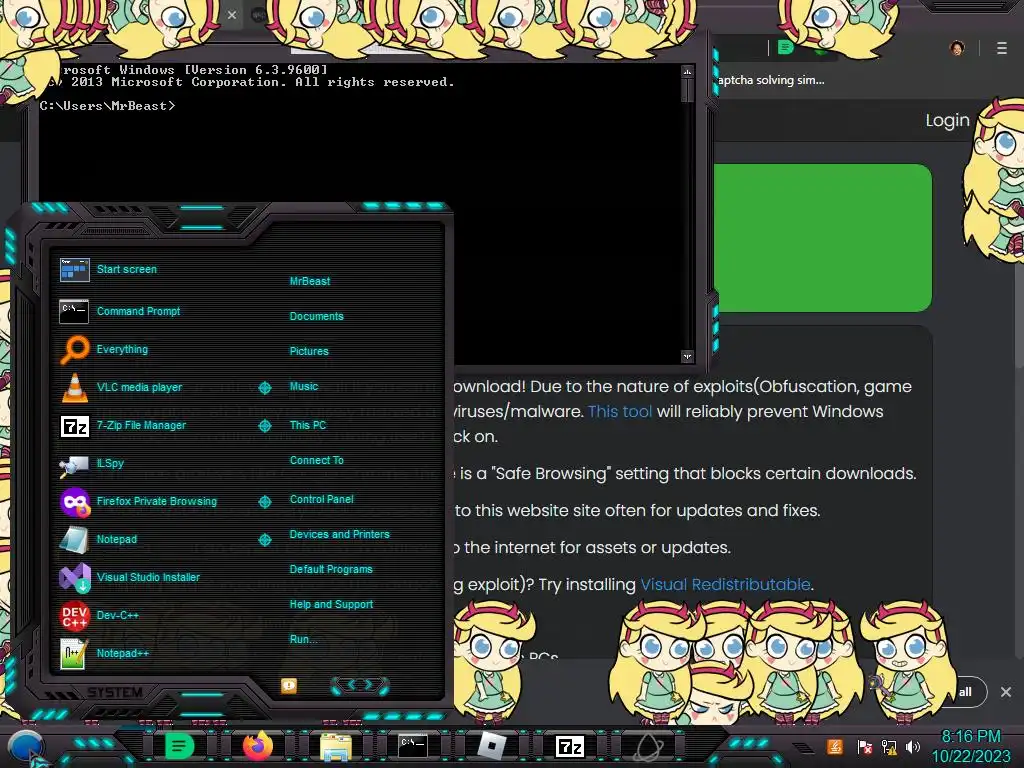This screenshot has width=1024, height=768.
Task: Switch to Firefox on the taskbar
Action: point(257,746)
